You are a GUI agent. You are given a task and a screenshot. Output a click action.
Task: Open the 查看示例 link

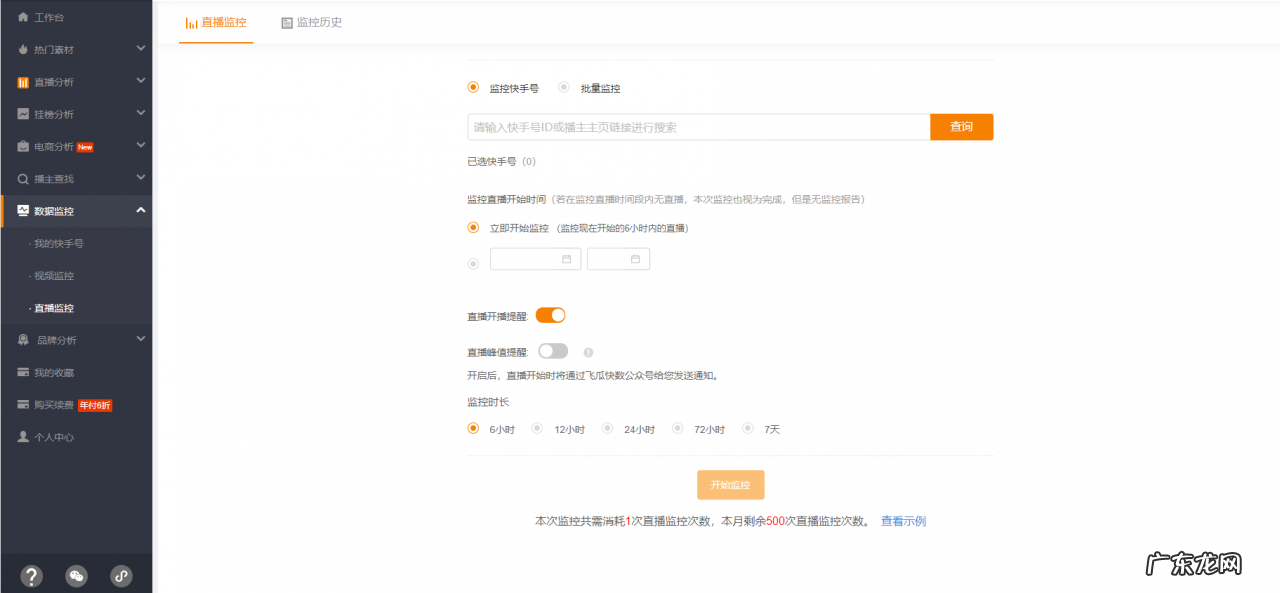coord(902,520)
